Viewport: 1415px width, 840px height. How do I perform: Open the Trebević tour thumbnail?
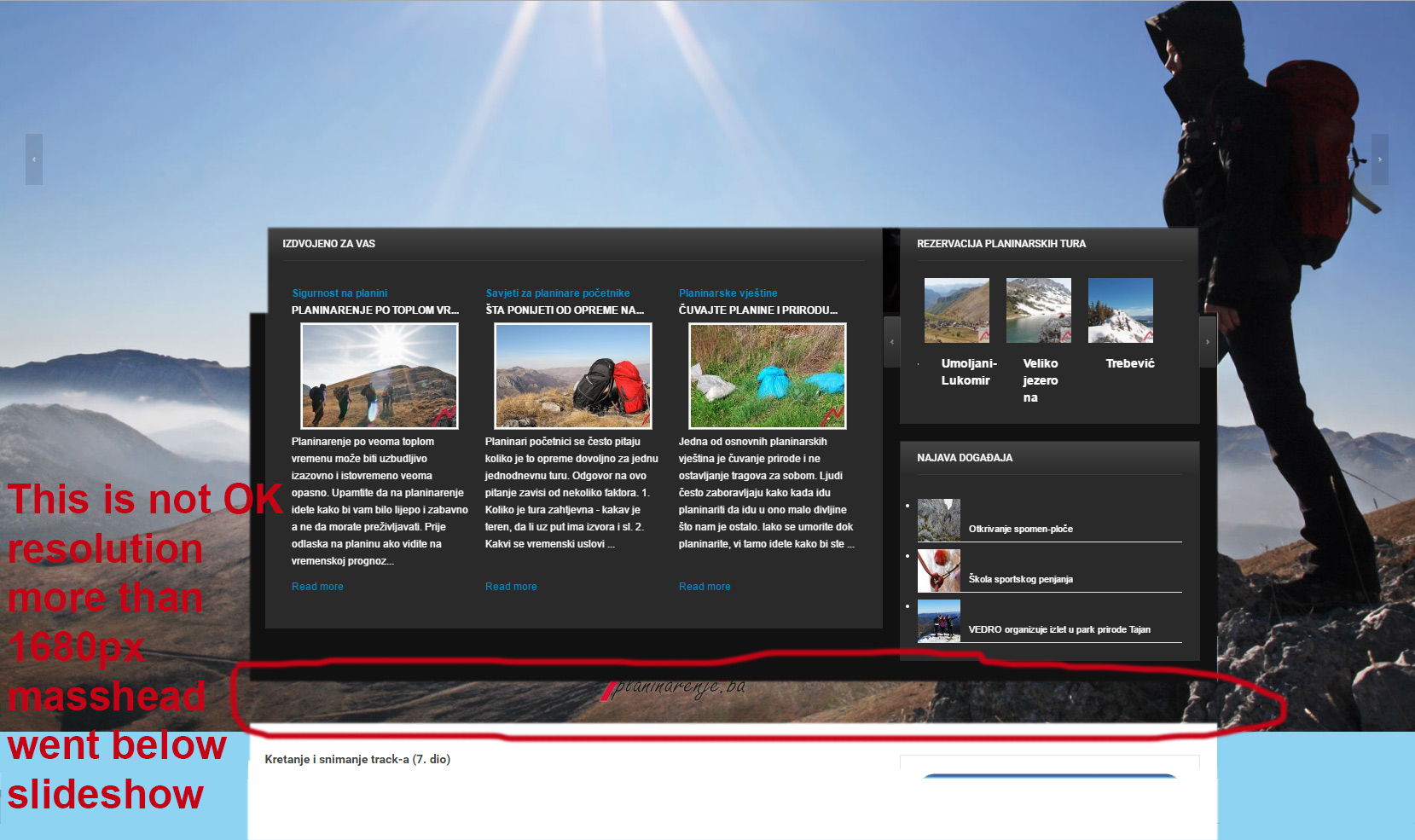(x=1121, y=310)
